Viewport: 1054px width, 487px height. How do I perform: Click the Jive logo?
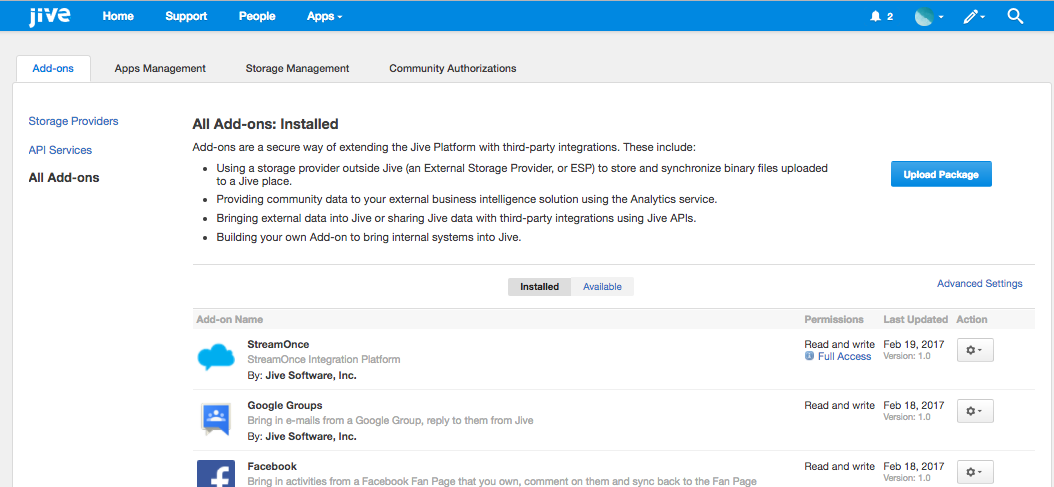pyautogui.click(x=49, y=15)
